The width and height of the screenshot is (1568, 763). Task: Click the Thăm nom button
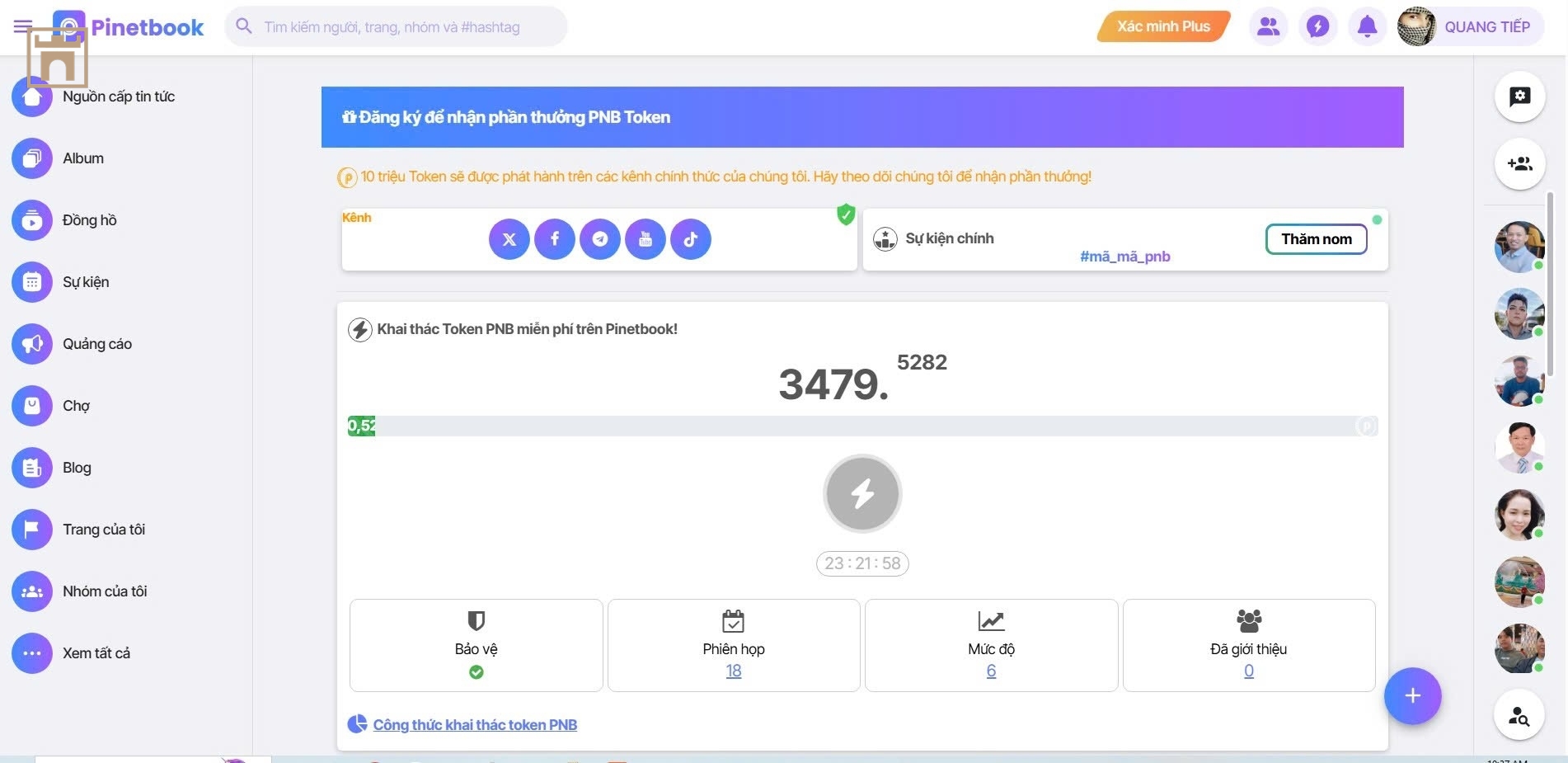coord(1317,239)
